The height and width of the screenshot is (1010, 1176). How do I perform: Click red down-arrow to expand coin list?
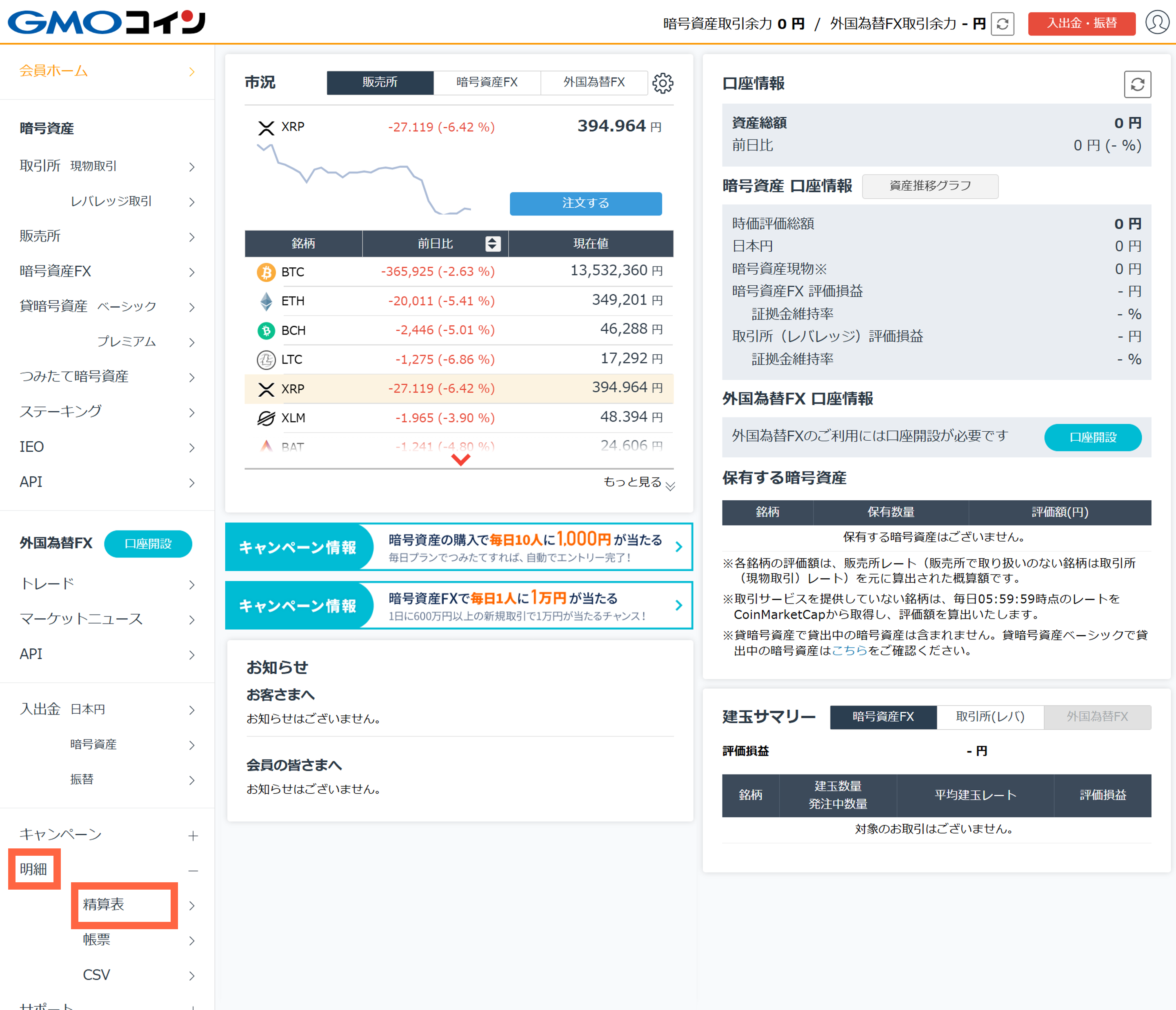pyautogui.click(x=460, y=459)
